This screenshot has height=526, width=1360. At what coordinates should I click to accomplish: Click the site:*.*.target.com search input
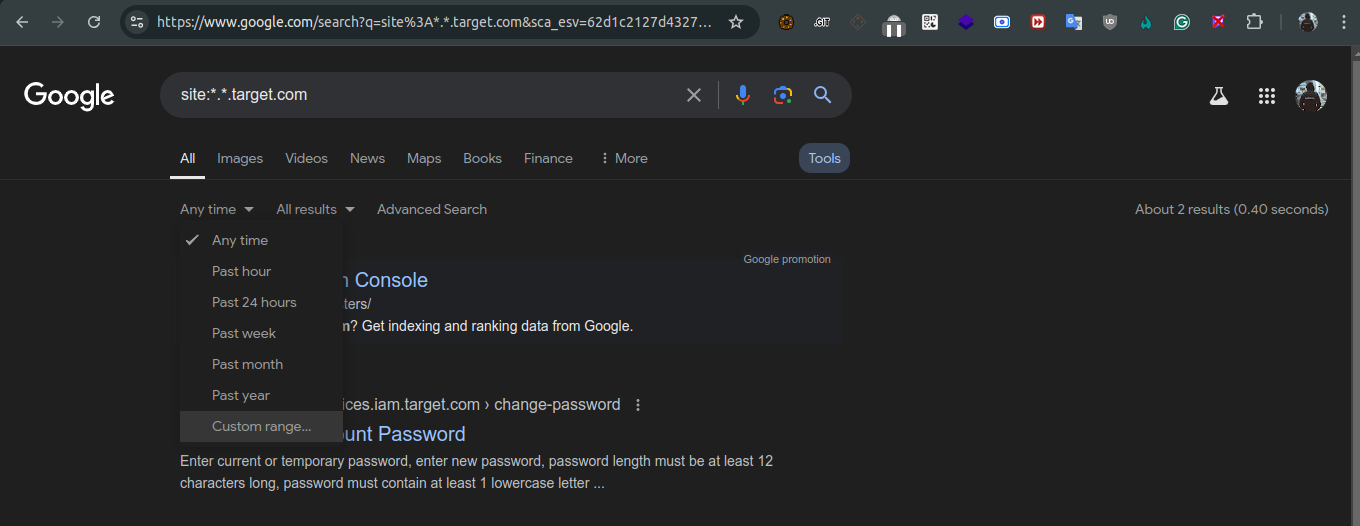click(x=425, y=95)
